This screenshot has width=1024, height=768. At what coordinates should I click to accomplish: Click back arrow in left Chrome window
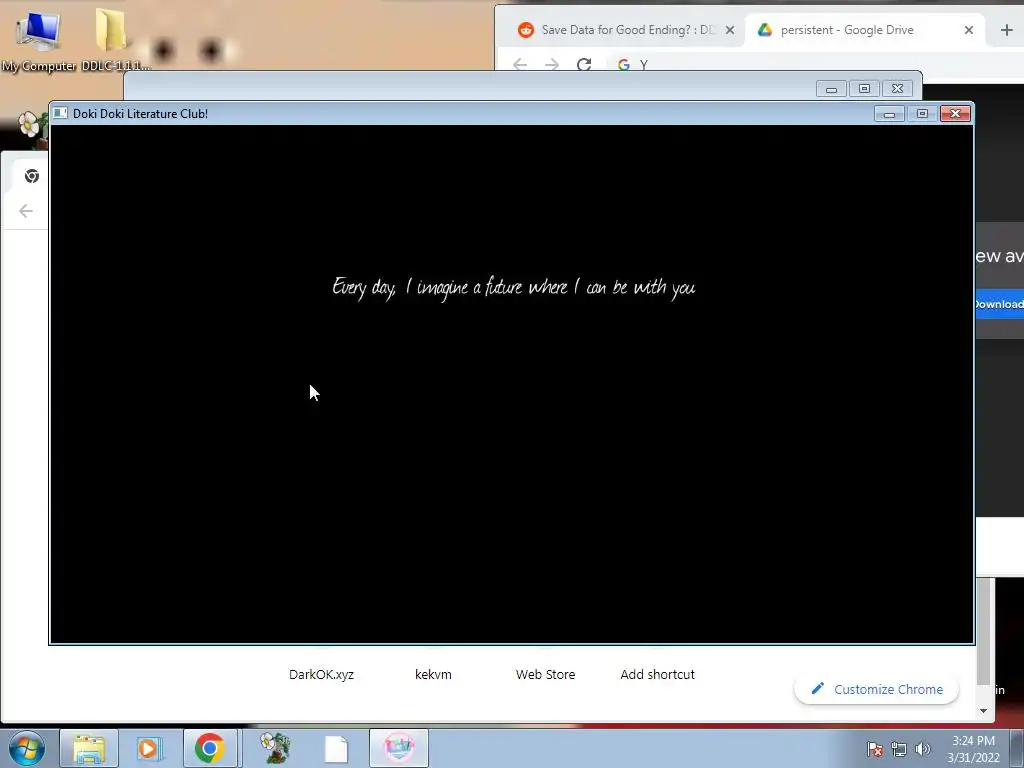pyautogui.click(x=26, y=211)
